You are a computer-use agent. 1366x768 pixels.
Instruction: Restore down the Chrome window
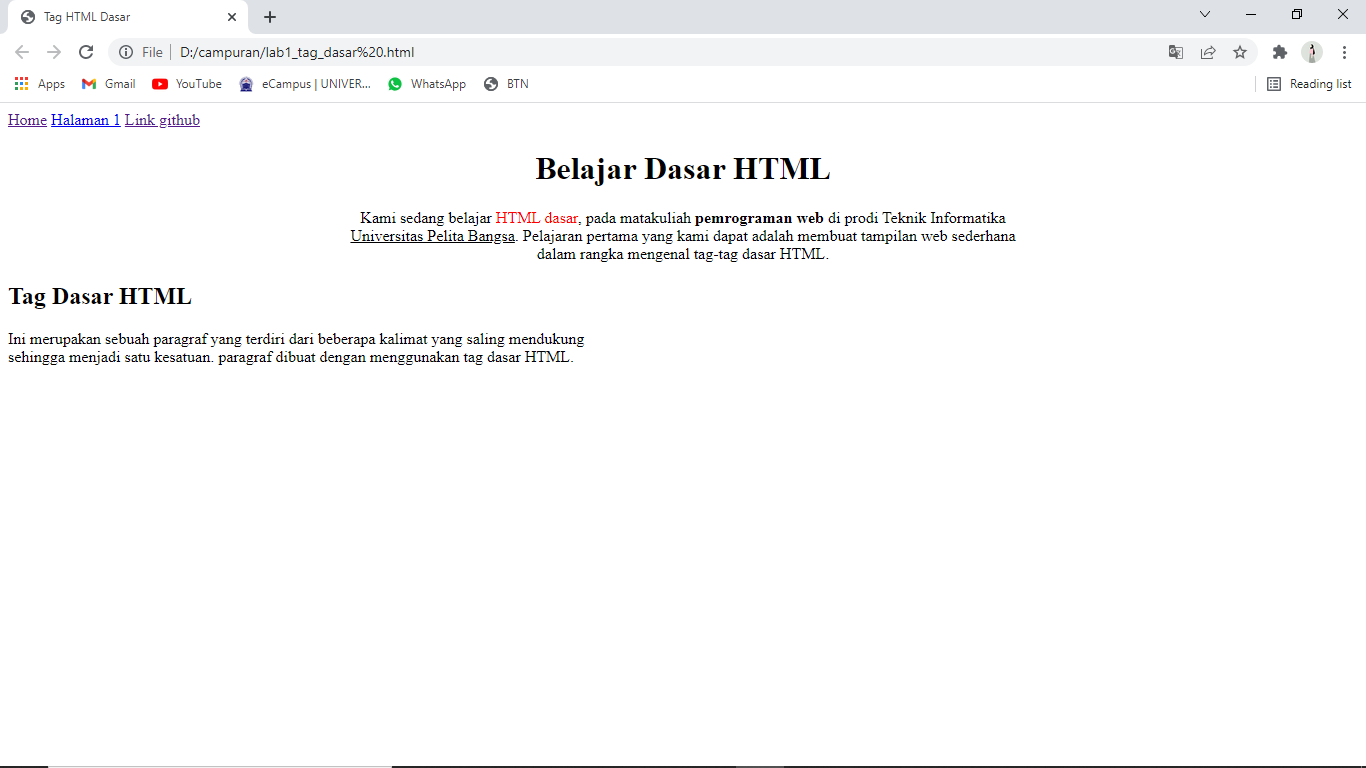pyautogui.click(x=1297, y=14)
